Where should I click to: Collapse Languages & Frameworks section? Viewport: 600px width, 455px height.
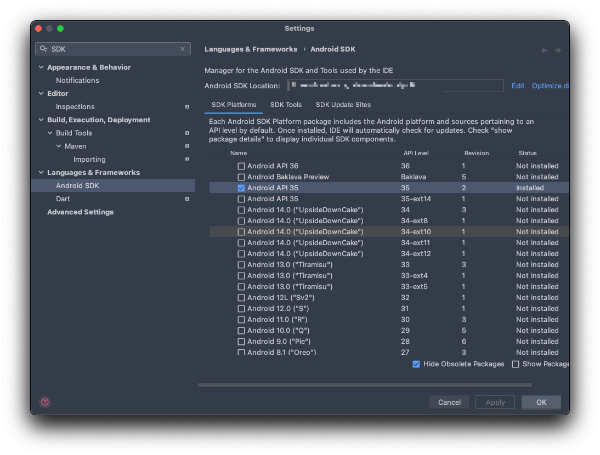pyautogui.click(x=41, y=173)
